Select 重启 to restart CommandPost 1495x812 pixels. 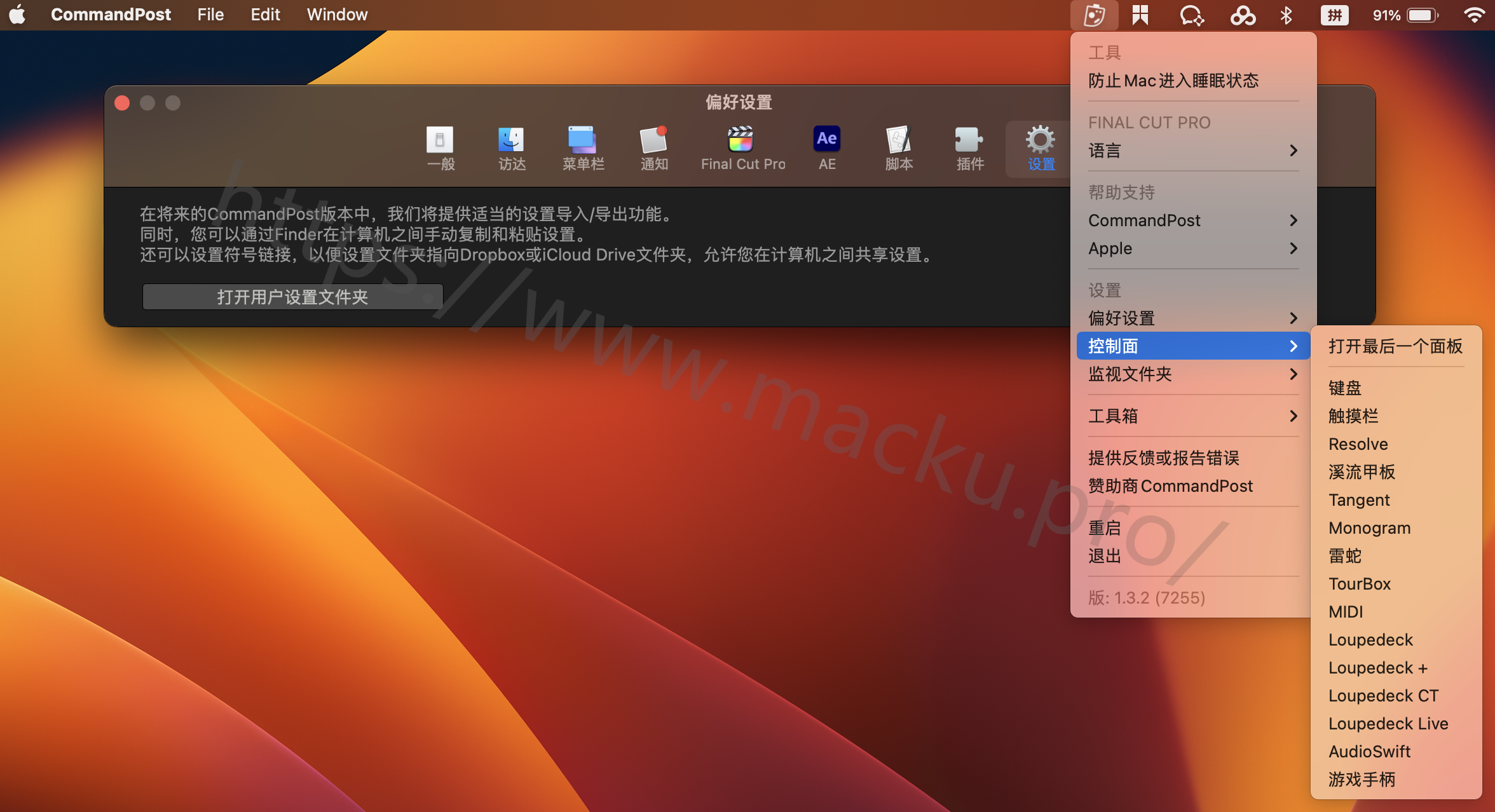coord(1193,528)
